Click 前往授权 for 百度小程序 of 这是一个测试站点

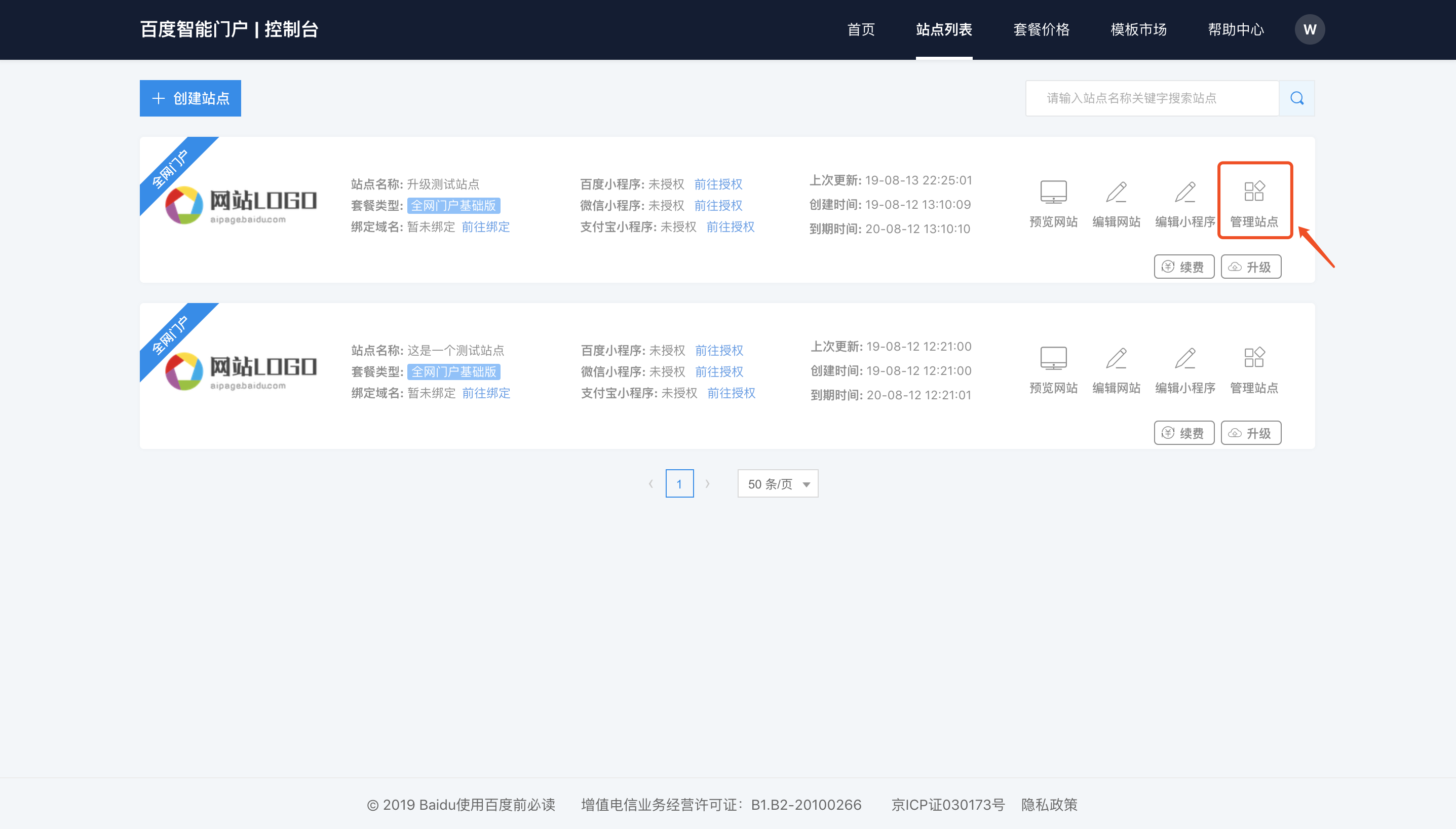(719, 350)
